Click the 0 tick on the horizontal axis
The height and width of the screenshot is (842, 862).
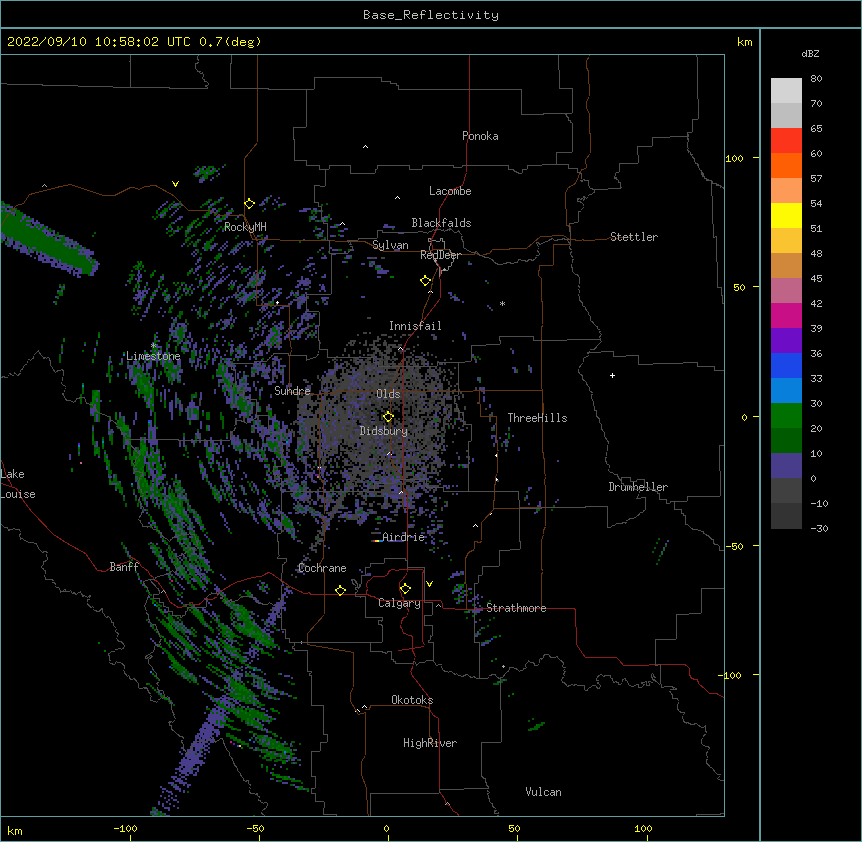[386, 828]
